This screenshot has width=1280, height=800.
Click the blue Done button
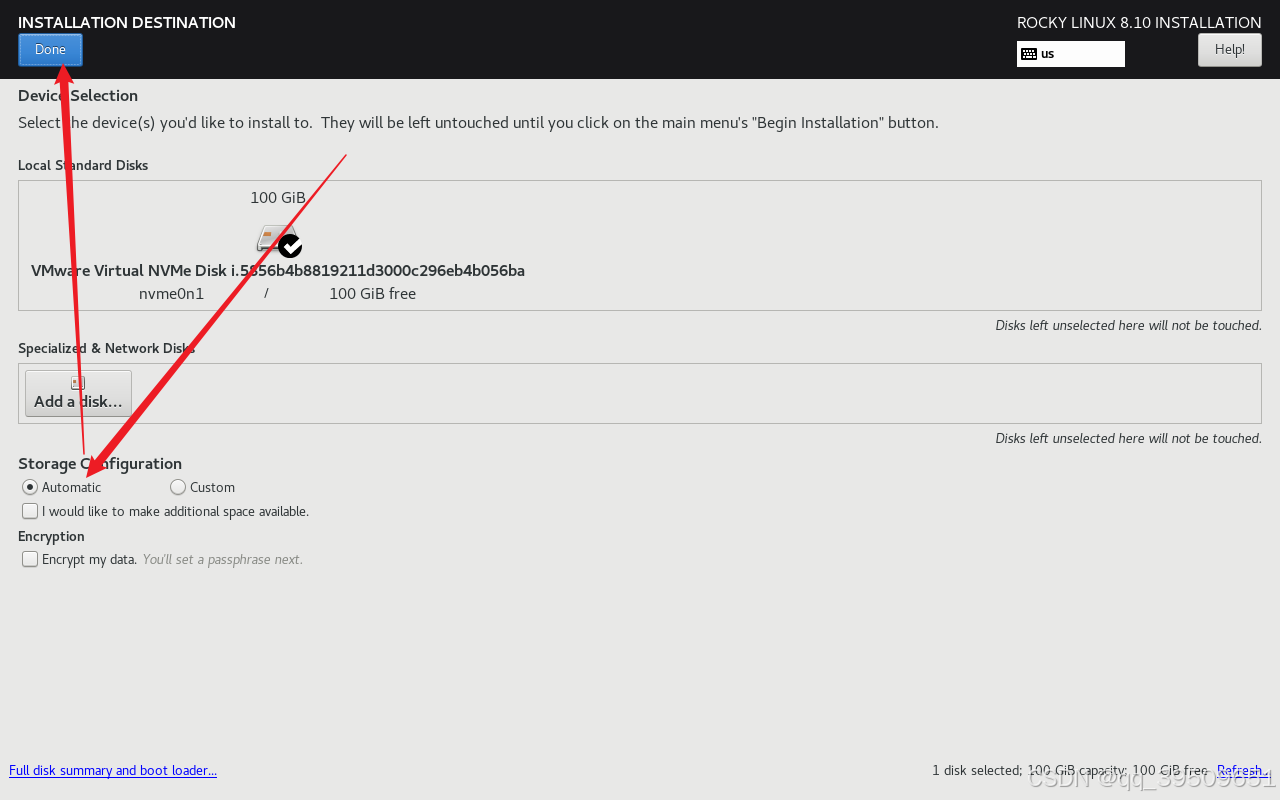pyautogui.click(x=50, y=50)
